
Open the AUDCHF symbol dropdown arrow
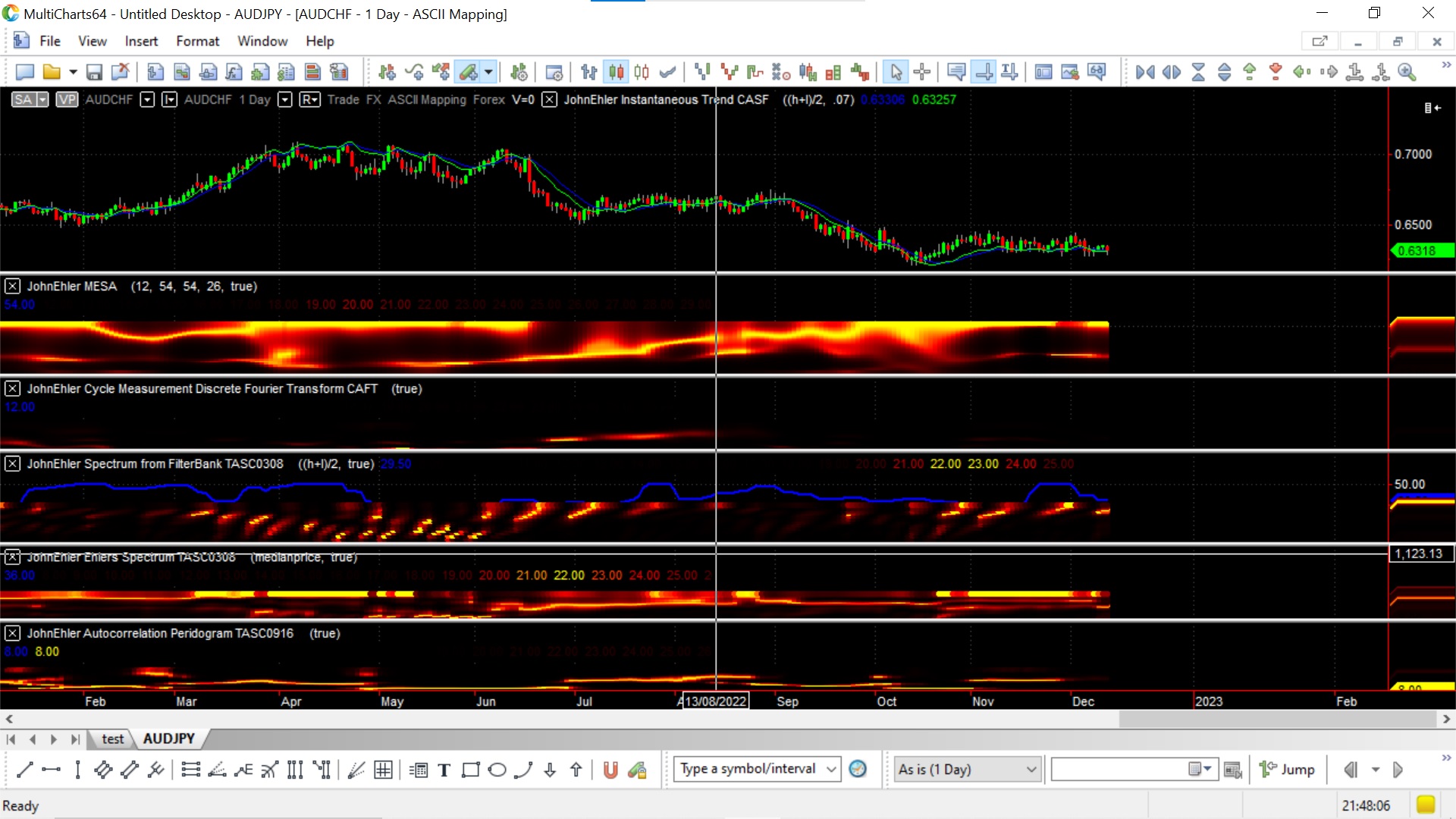[x=148, y=99]
